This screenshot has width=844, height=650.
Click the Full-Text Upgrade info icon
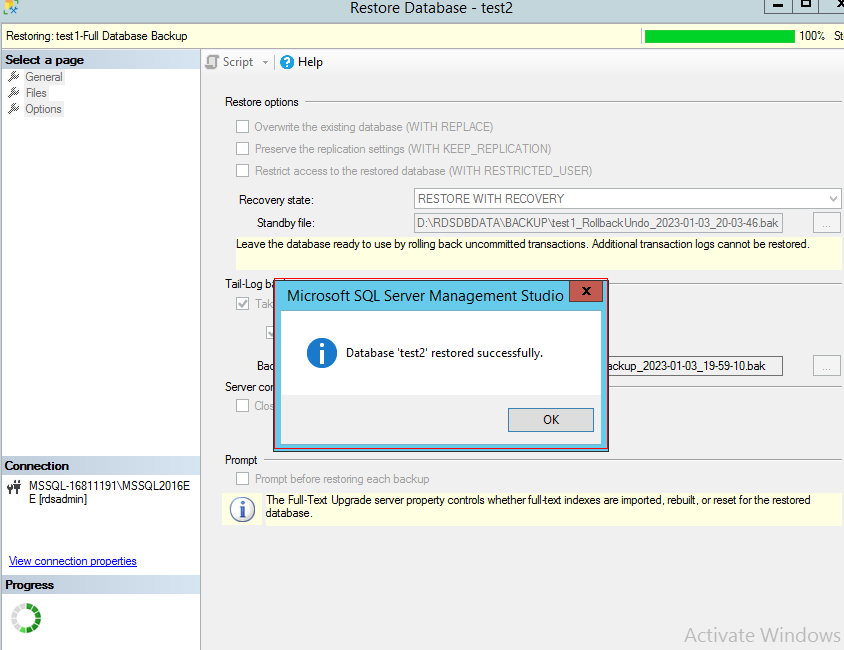pyautogui.click(x=242, y=509)
